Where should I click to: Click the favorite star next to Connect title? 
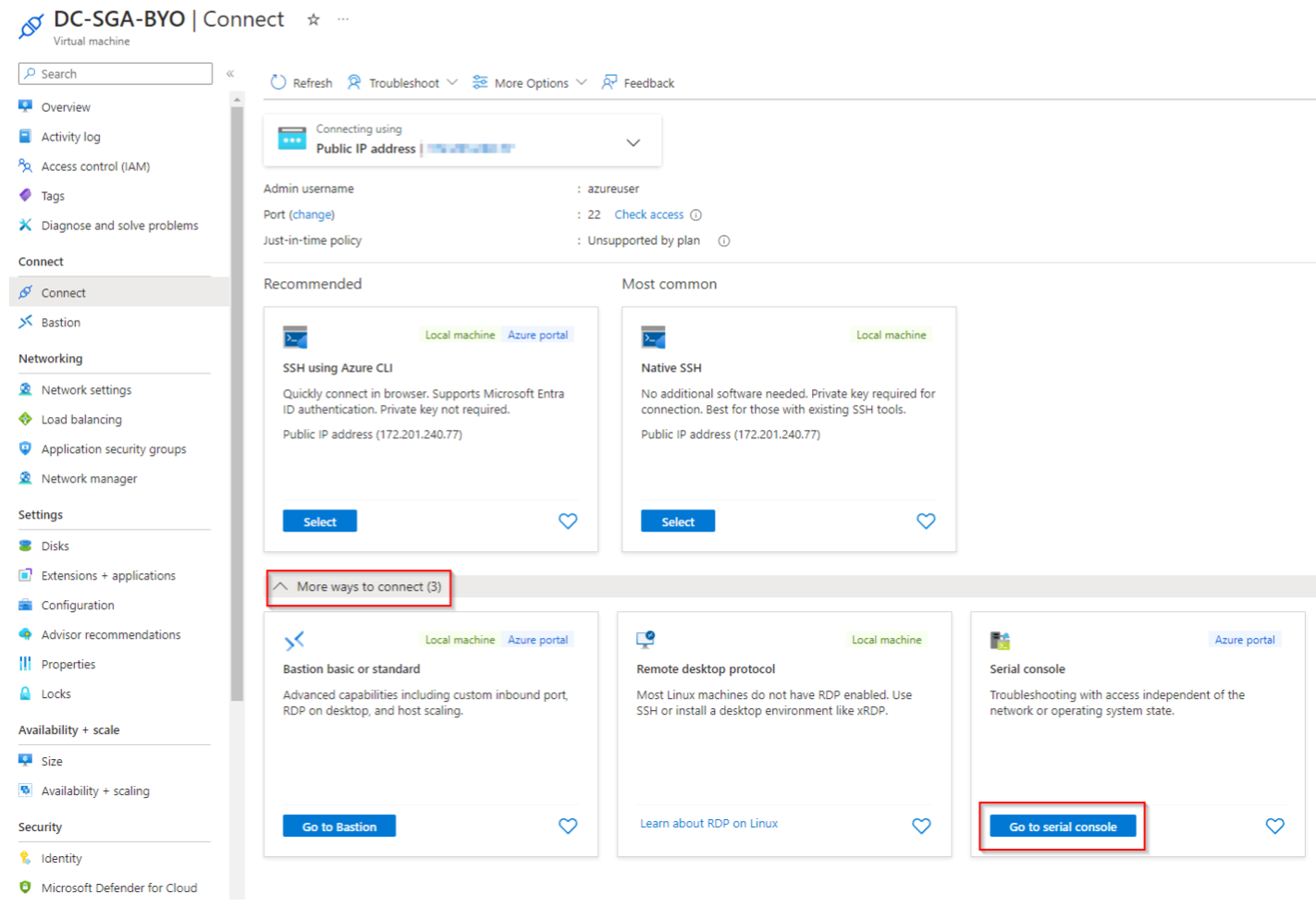[314, 19]
